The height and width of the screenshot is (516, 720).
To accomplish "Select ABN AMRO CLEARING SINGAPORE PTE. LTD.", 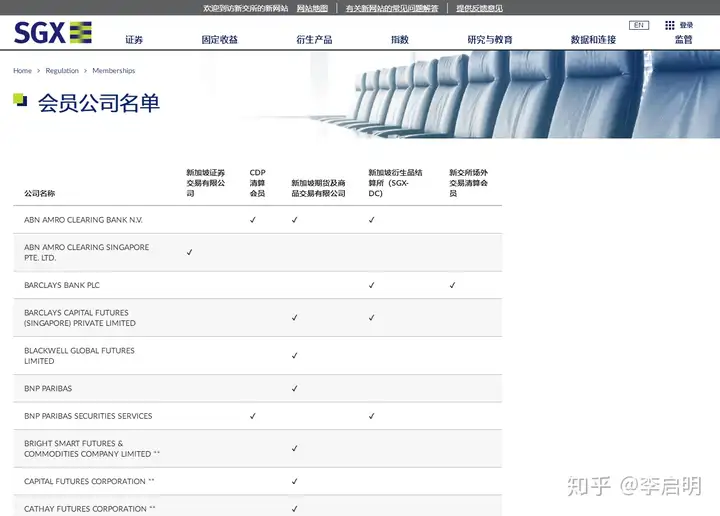I will click(x=86, y=252).
